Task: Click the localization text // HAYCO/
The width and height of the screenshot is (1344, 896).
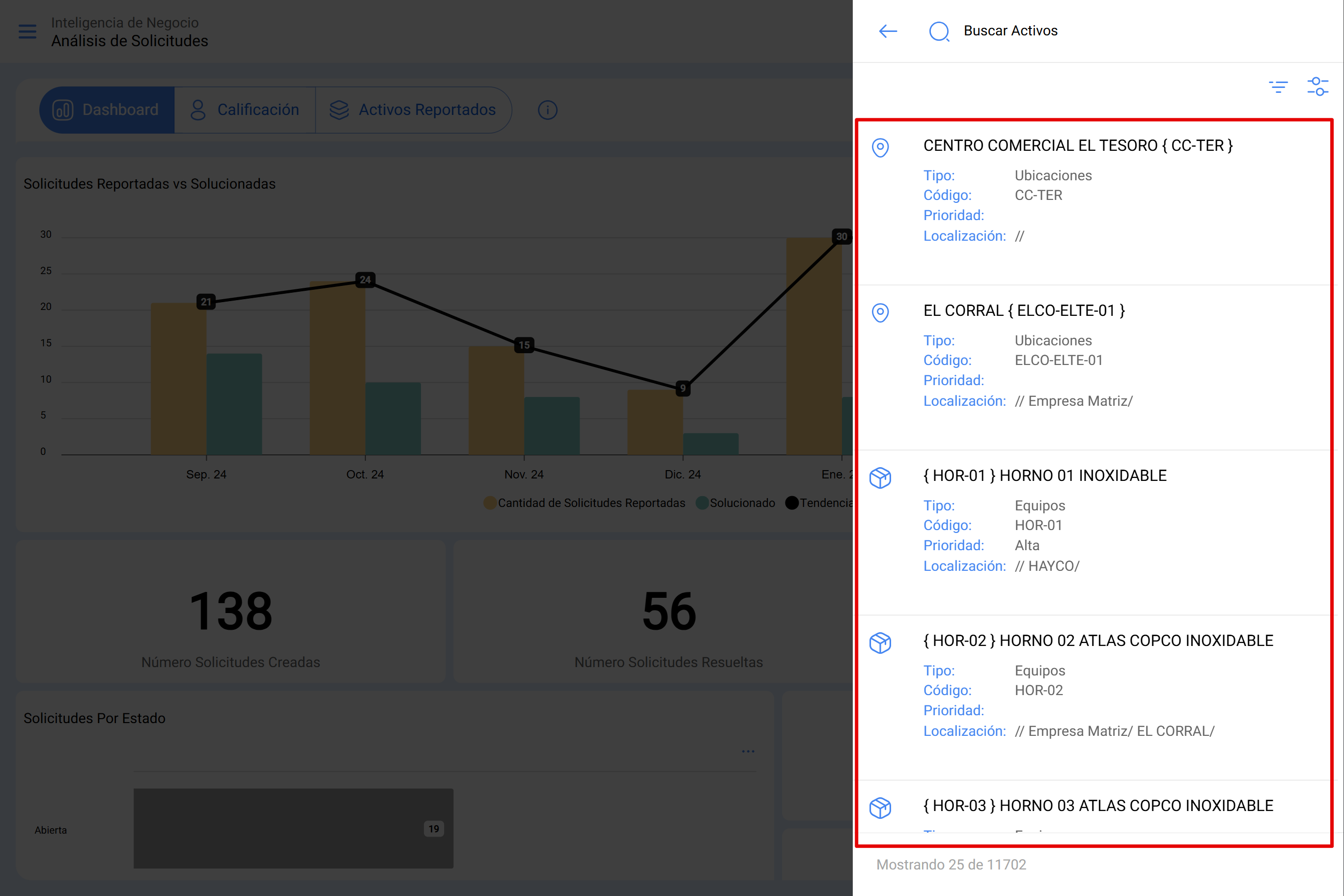Action: click(1047, 566)
